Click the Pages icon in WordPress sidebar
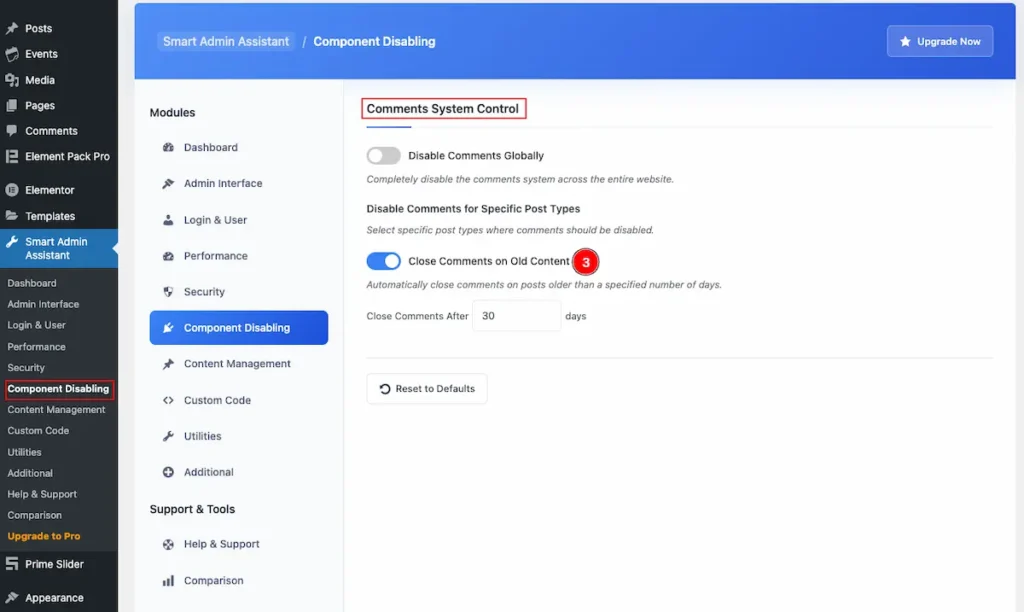Image resolution: width=1024 pixels, height=612 pixels. pos(12,105)
